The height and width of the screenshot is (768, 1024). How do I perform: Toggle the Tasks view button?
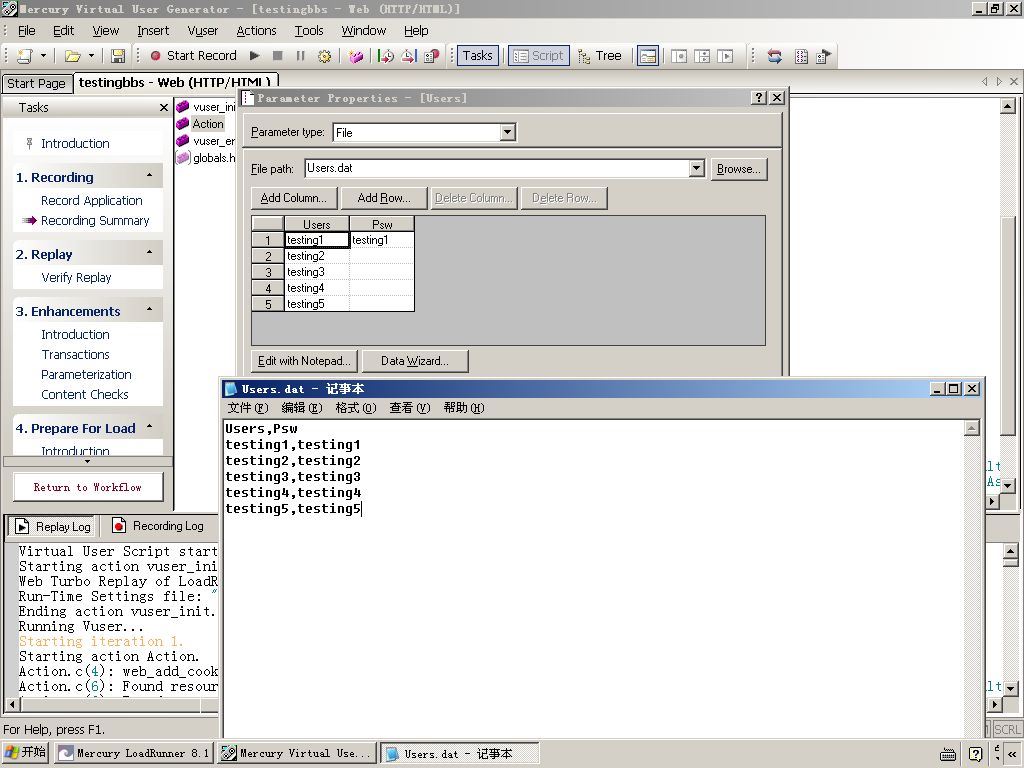478,56
